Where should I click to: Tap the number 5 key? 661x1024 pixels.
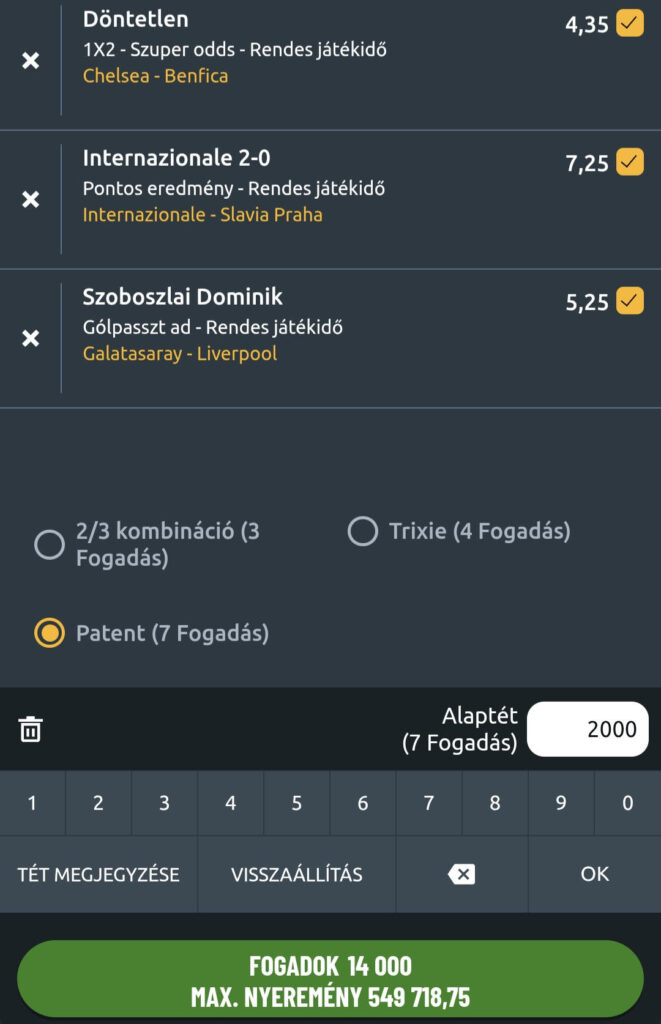(x=297, y=803)
